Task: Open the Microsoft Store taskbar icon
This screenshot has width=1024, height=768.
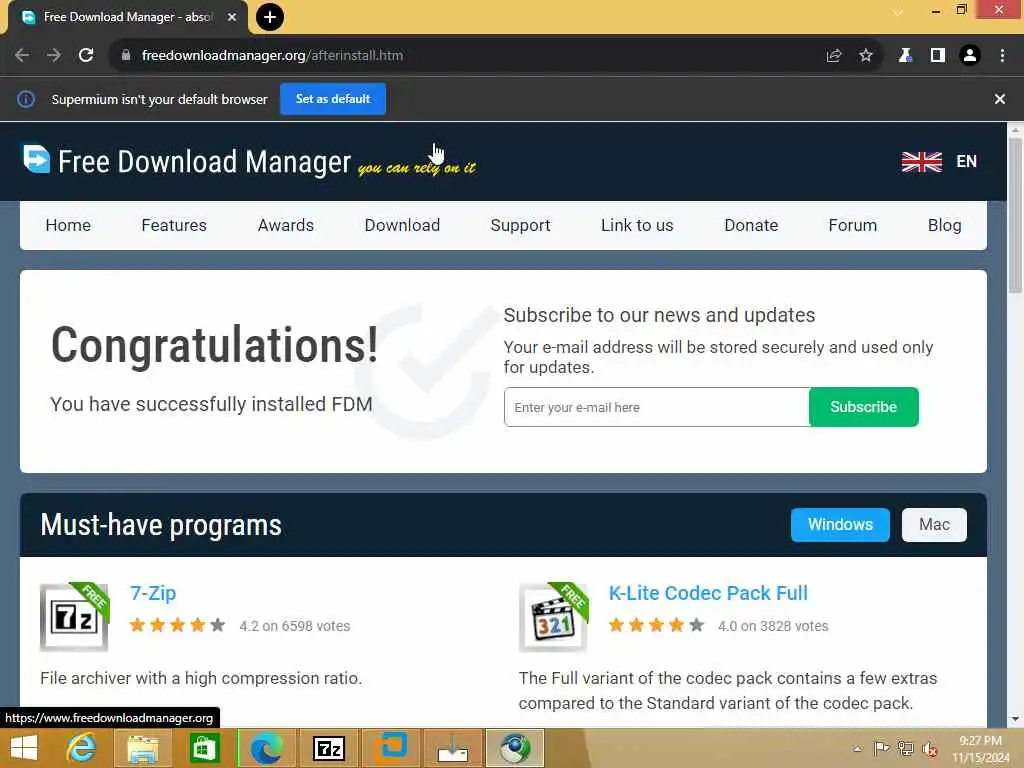Action: (204, 748)
